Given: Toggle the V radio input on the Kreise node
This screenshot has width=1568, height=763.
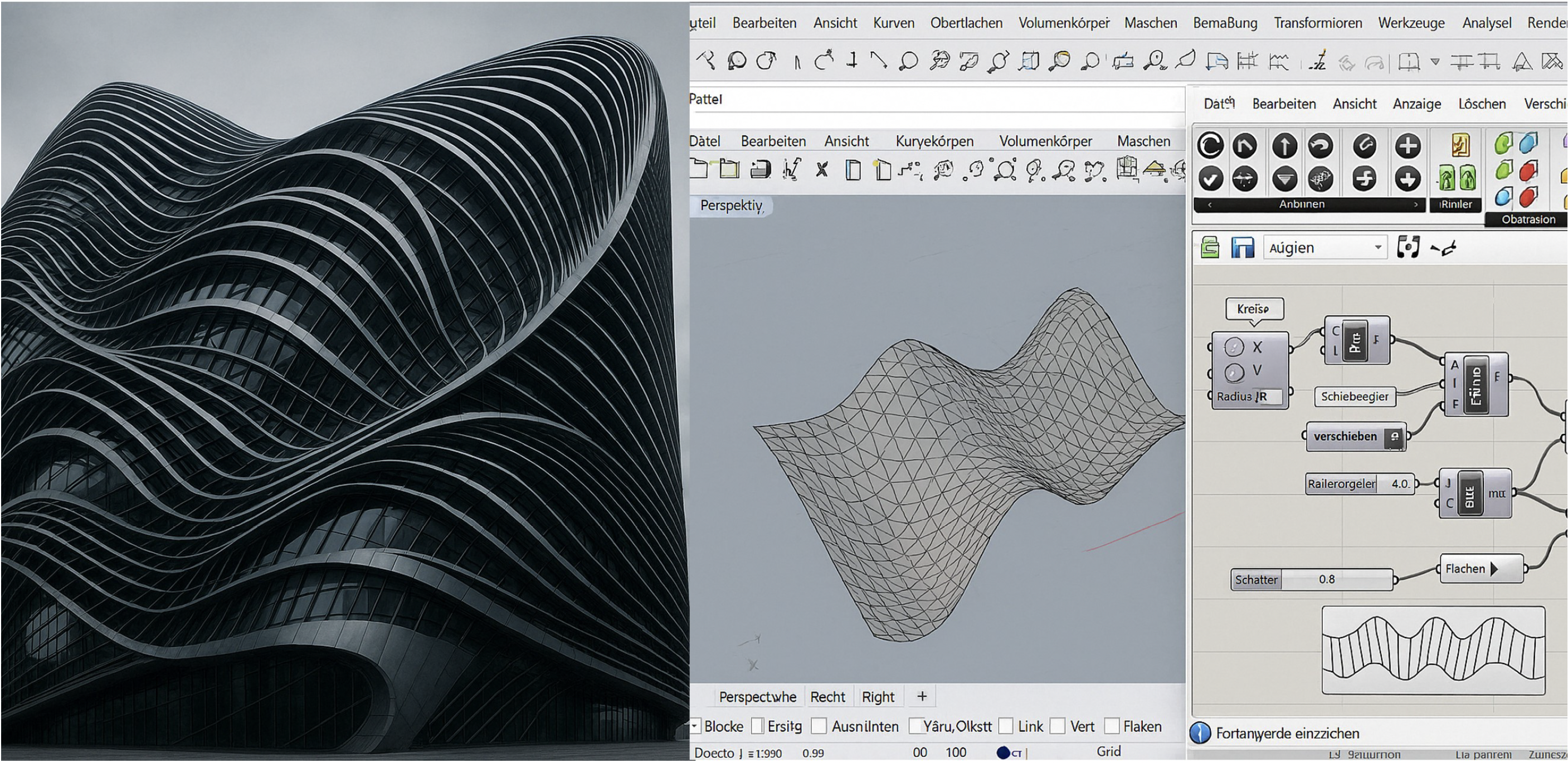Looking at the screenshot, I should pyautogui.click(x=1234, y=372).
